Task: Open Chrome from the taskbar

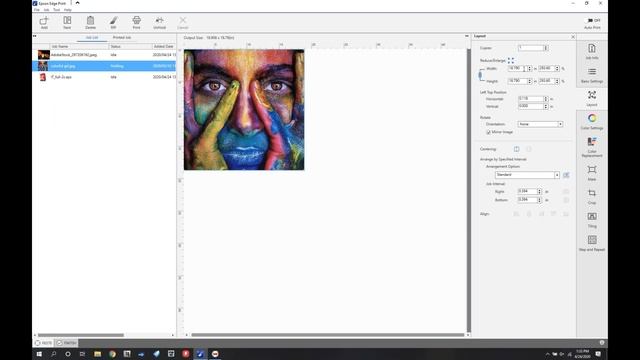Action: (x=112, y=354)
